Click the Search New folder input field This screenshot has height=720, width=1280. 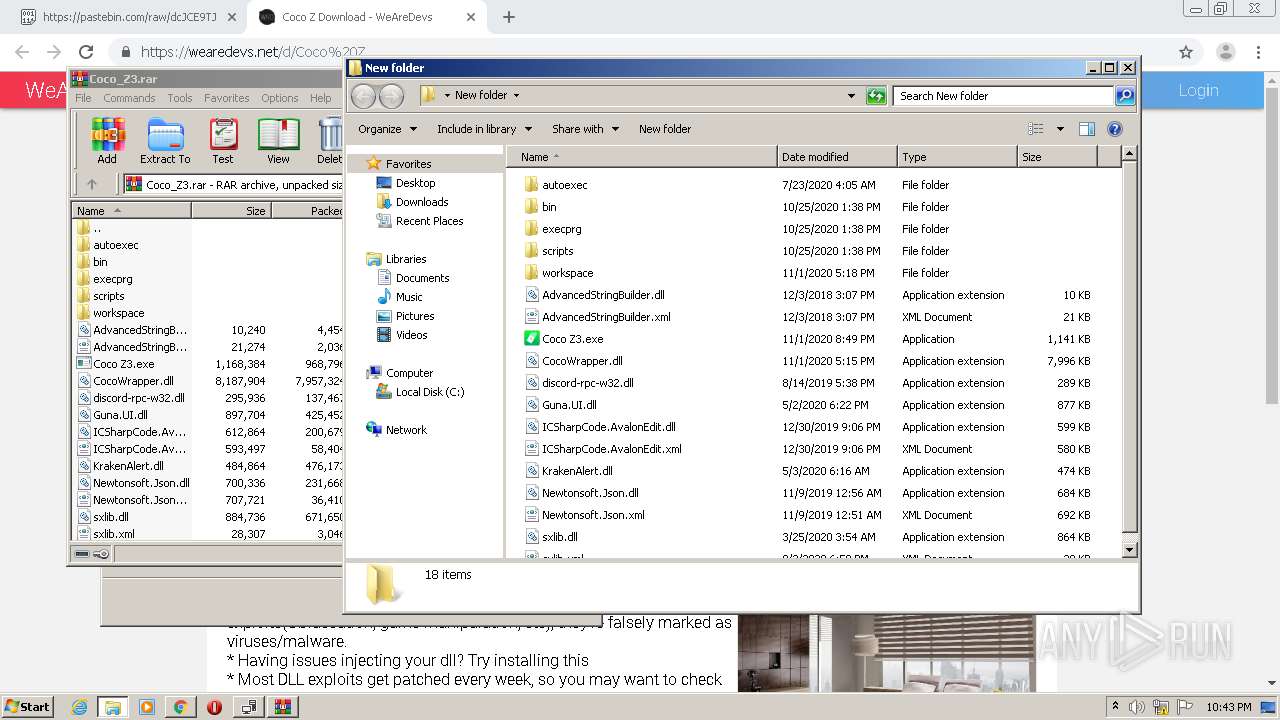(1003, 96)
